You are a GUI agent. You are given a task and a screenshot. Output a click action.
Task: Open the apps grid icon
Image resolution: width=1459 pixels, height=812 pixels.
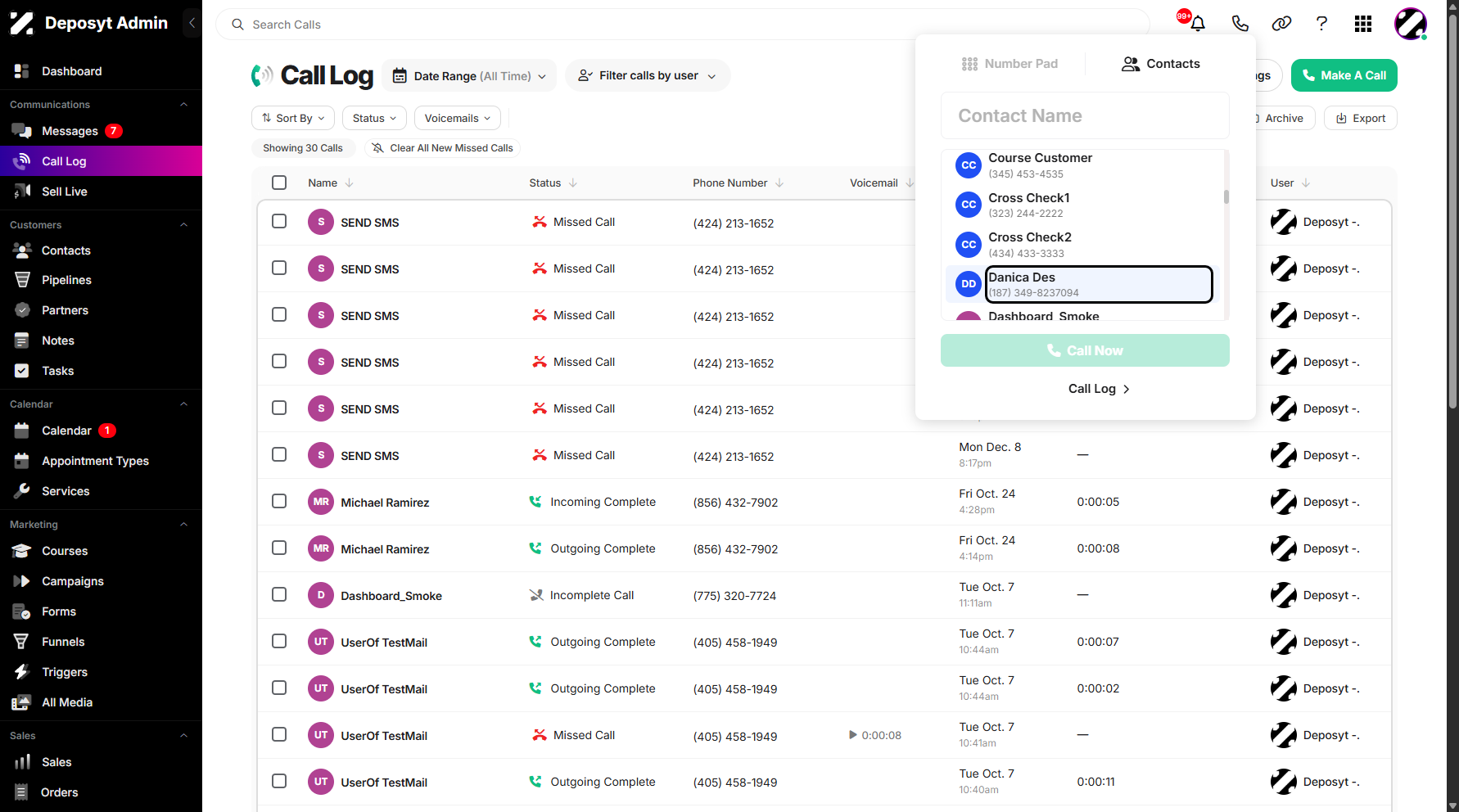pyautogui.click(x=1363, y=24)
